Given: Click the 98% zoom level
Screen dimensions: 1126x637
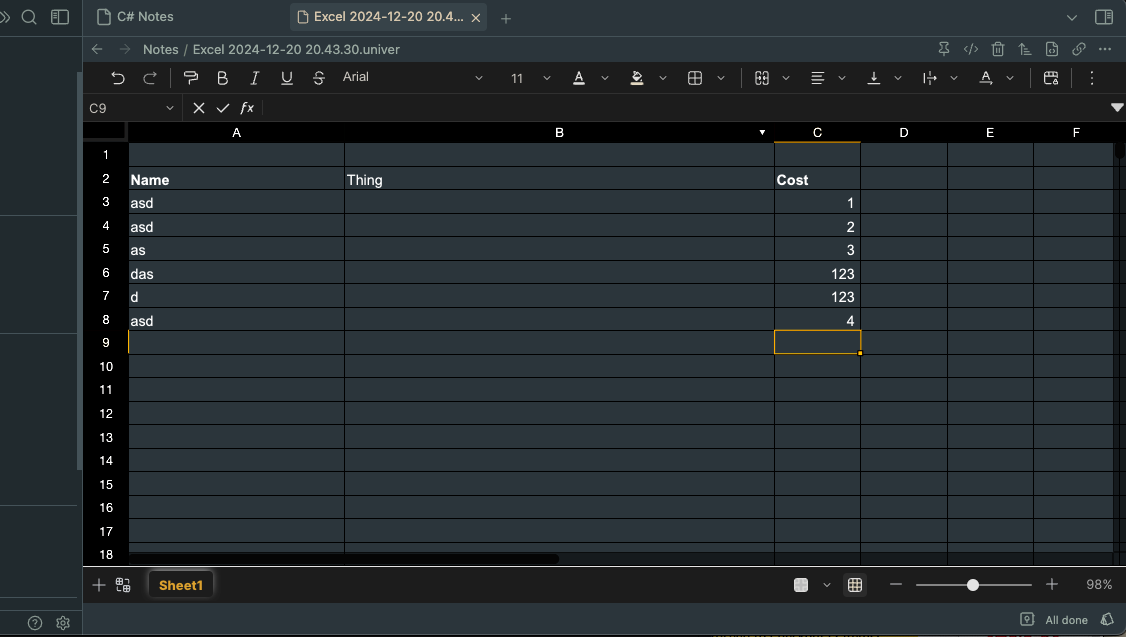Looking at the screenshot, I should click(x=1099, y=585).
